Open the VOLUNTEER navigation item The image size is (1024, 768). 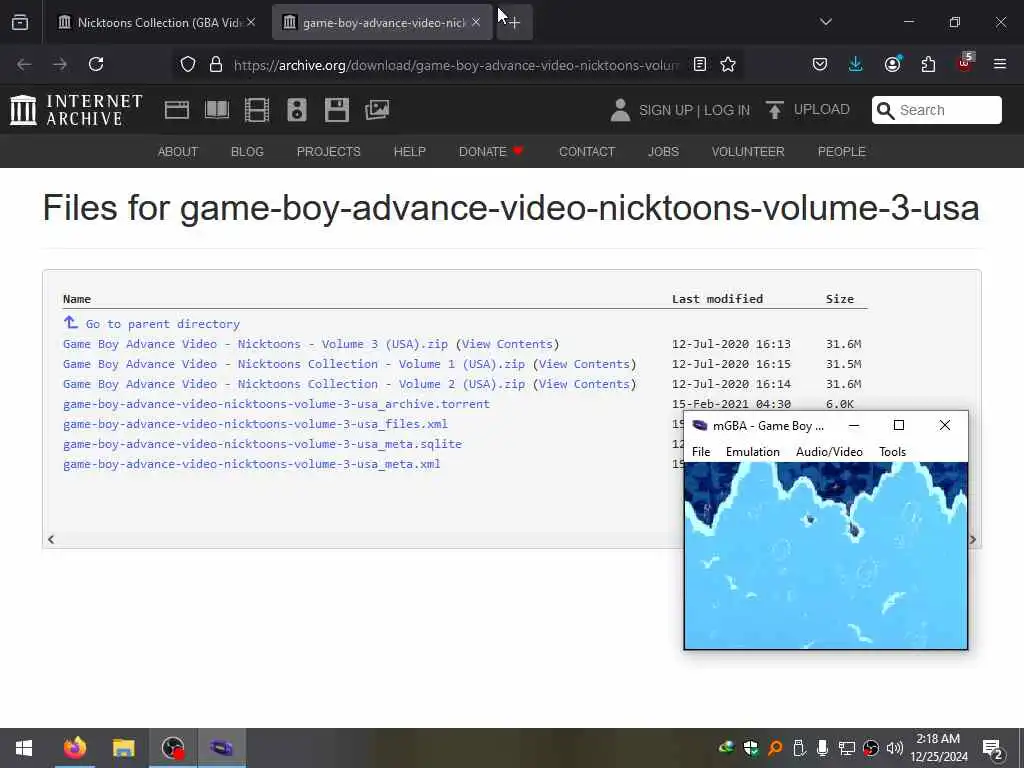pyautogui.click(x=748, y=152)
